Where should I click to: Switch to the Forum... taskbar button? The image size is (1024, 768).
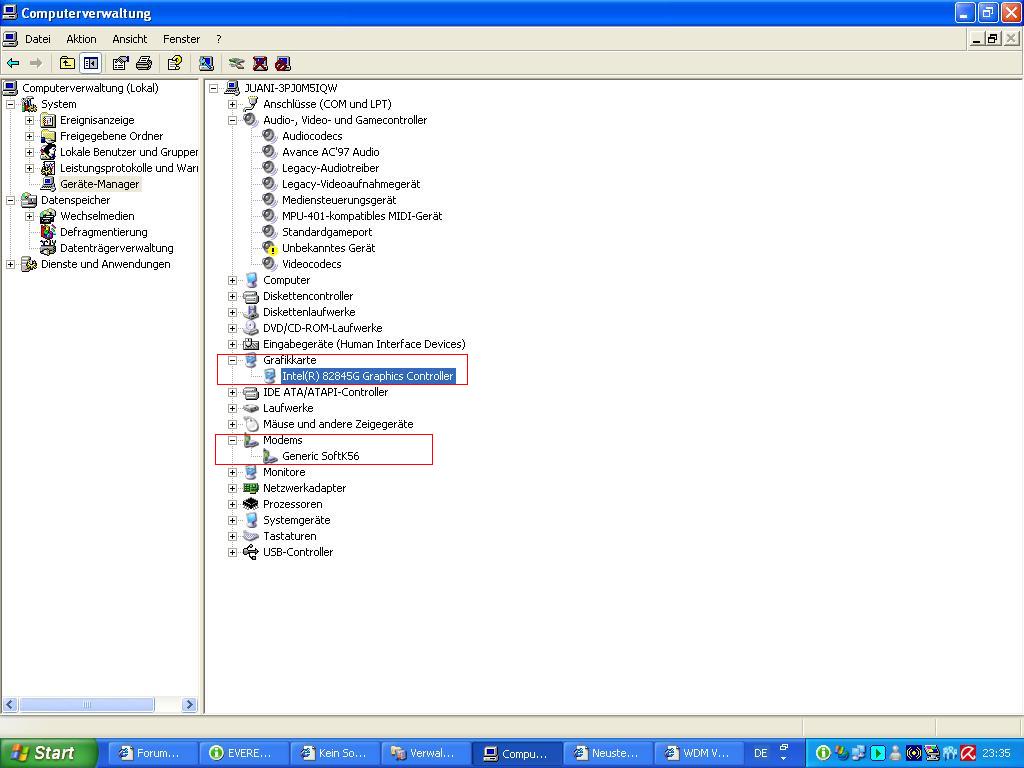(x=151, y=753)
